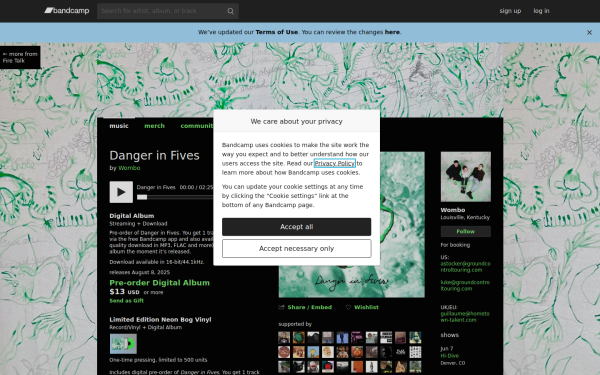Open the Wombo artist link under the title
The image size is (600, 375).
(x=129, y=168)
